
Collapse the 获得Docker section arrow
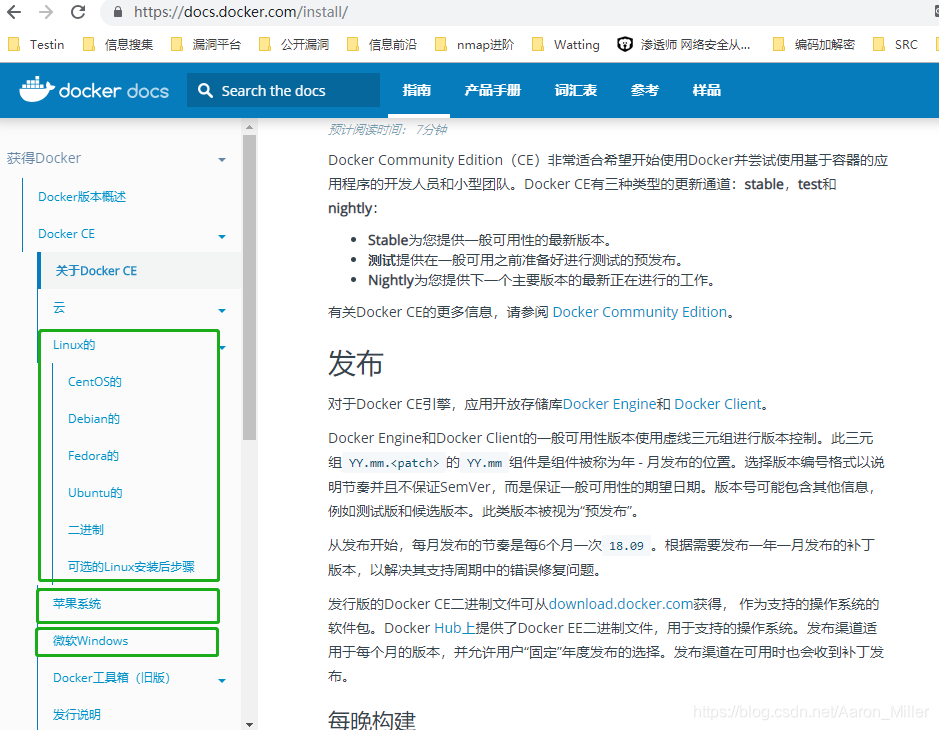pyautogui.click(x=222, y=160)
